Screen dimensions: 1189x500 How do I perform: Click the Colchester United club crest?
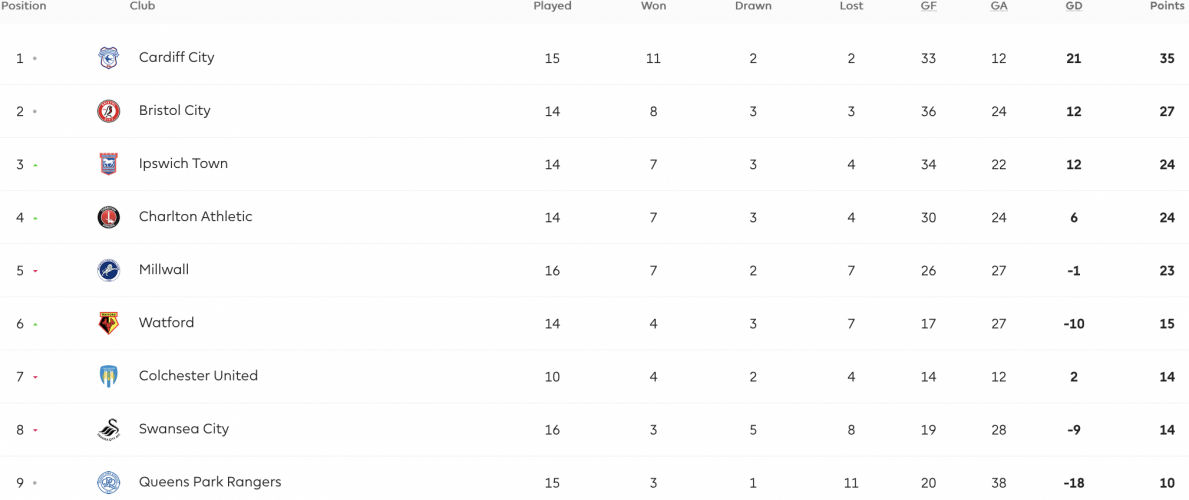coord(108,376)
